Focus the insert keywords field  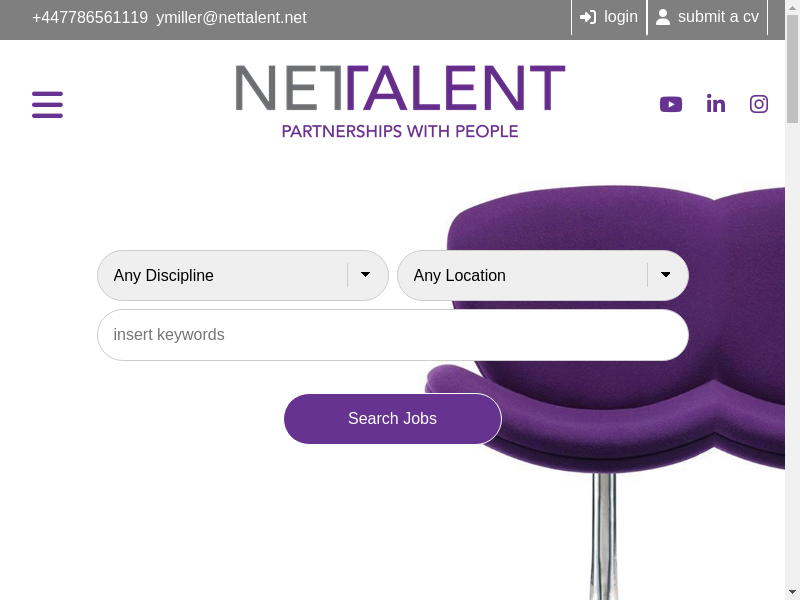392,335
